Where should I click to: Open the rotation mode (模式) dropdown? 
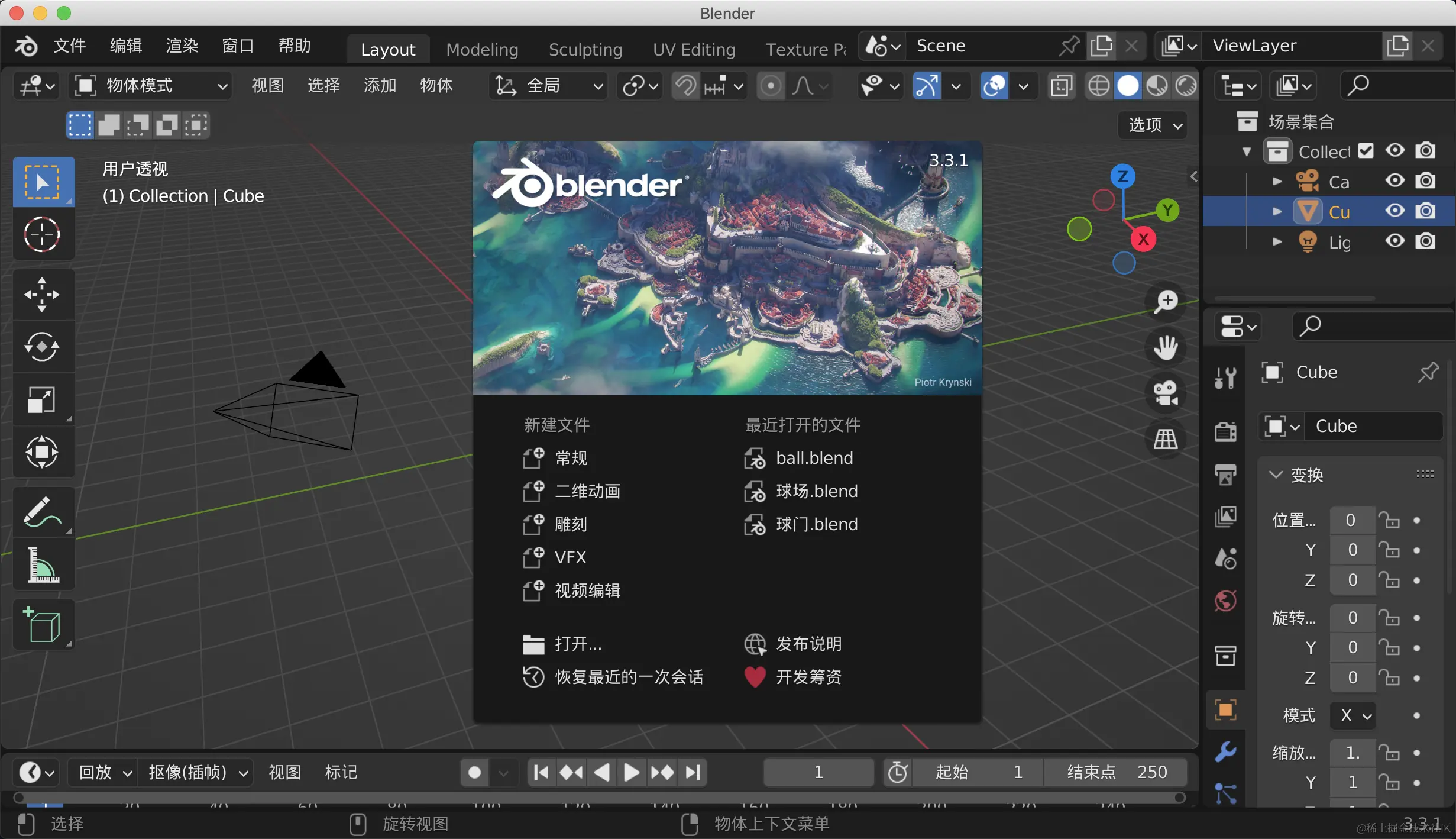(1353, 715)
